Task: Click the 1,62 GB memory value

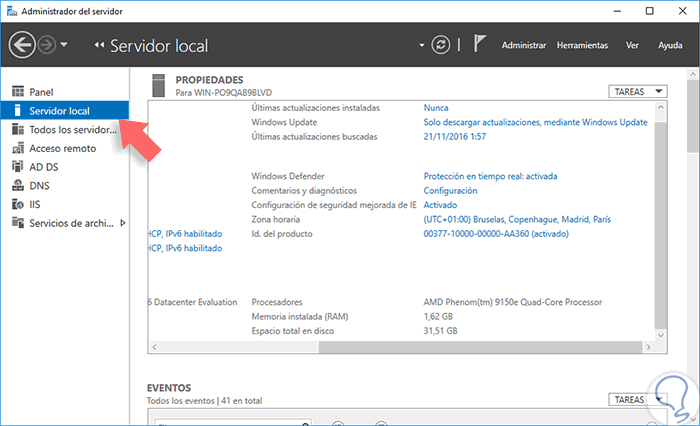Action: coord(438,317)
